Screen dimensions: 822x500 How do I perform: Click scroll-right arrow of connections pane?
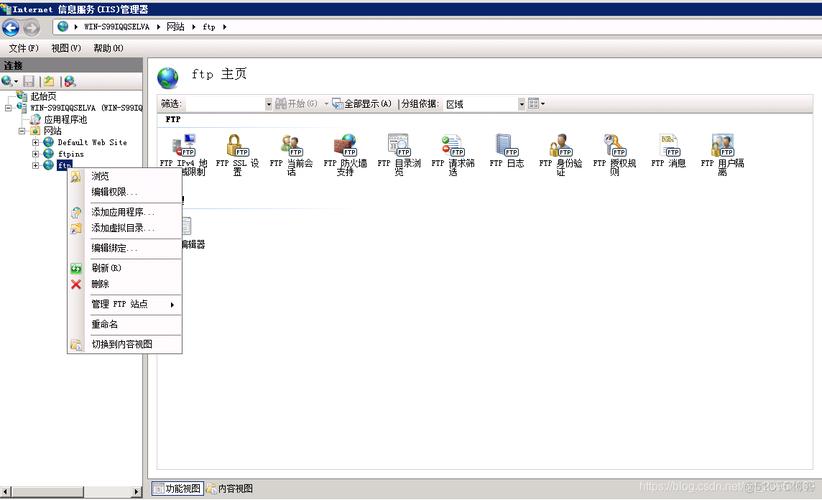(x=137, y=492)
